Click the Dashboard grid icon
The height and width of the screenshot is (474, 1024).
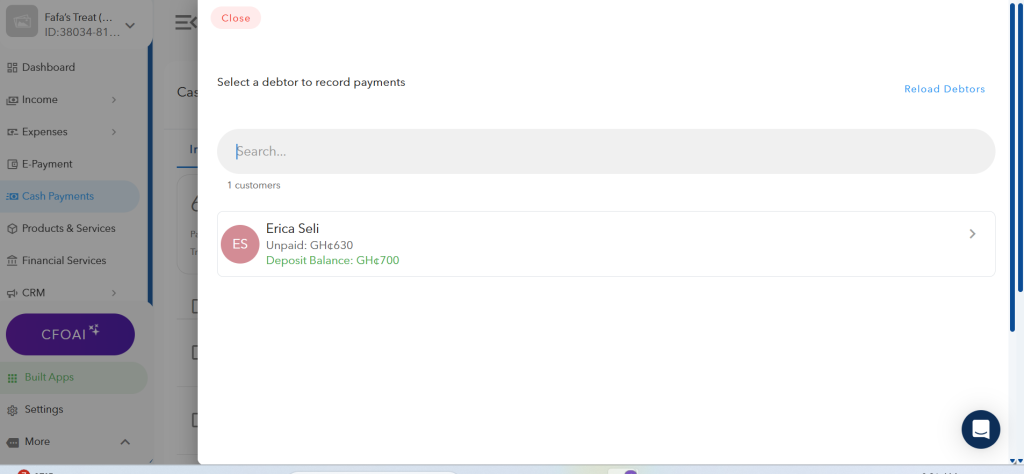[x=12, y=67]
